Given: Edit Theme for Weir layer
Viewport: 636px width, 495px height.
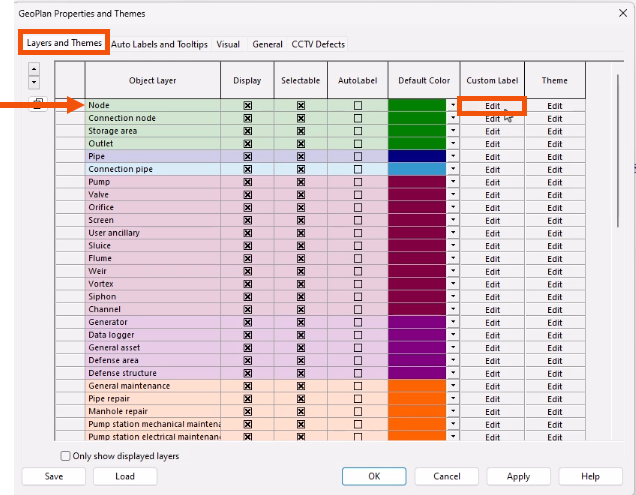Looking at the screenshot, I should point(554,272).
